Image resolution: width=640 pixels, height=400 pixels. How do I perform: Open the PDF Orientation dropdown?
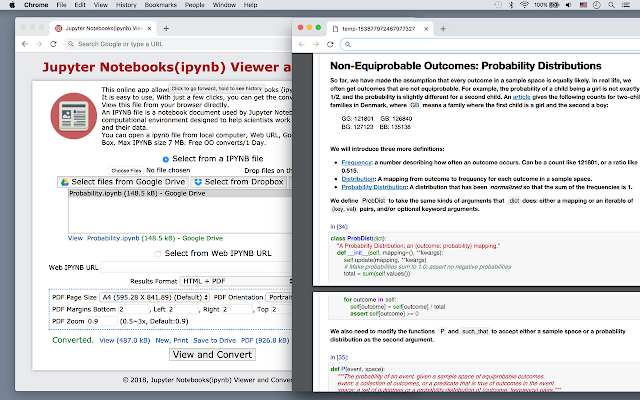(279, 297)
